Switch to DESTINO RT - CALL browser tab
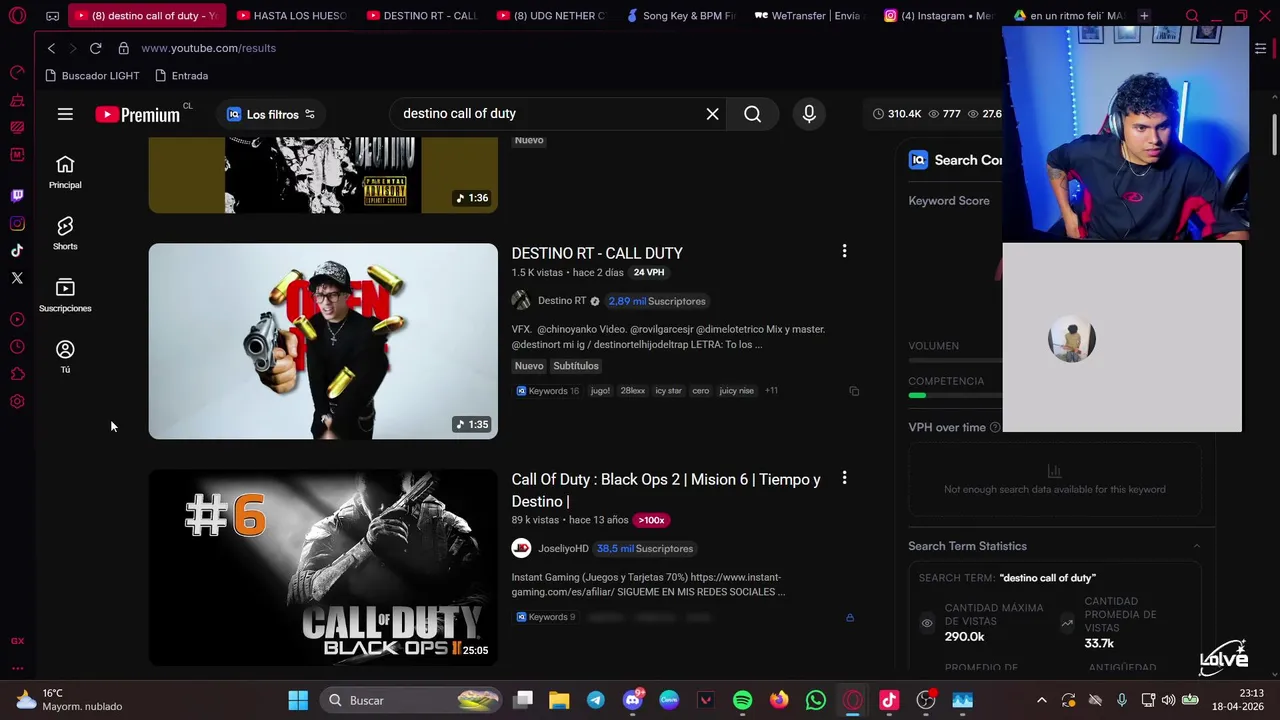Screen dimensions: 1280x720 pos(421,16)
